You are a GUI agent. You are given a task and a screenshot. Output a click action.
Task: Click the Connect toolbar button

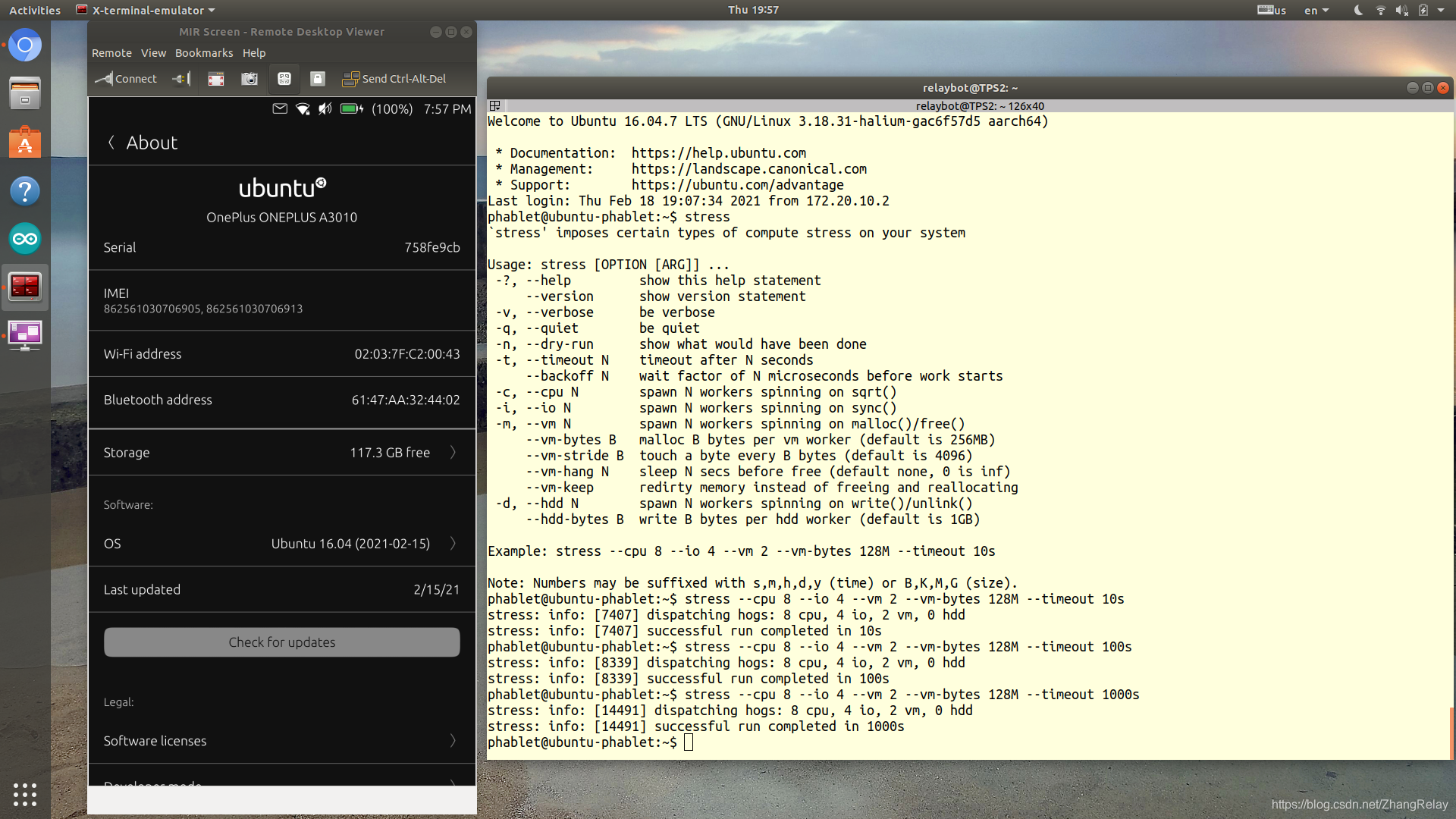click(126, 79)
